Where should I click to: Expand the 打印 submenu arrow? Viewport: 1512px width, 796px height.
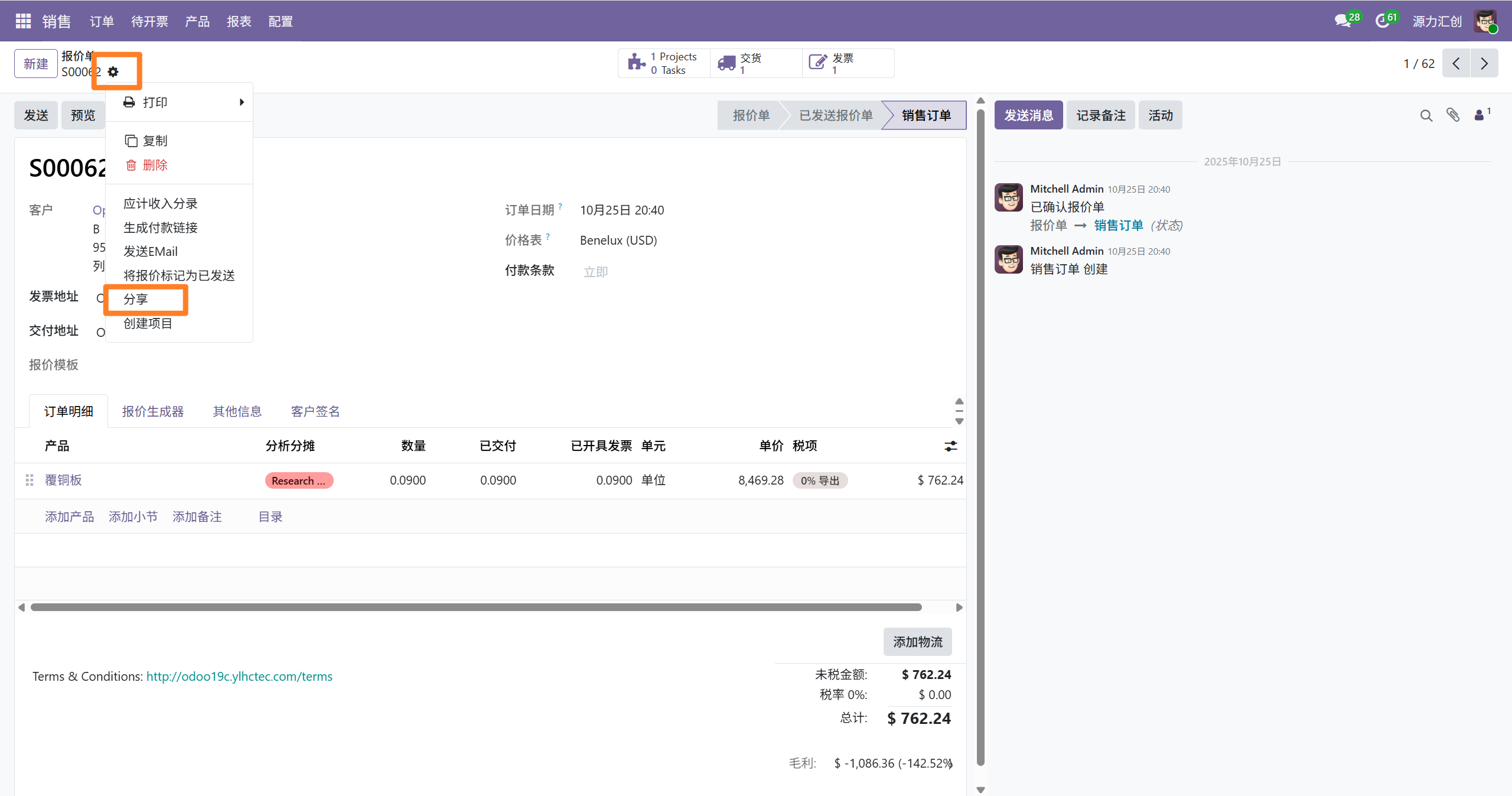[241, 102]
